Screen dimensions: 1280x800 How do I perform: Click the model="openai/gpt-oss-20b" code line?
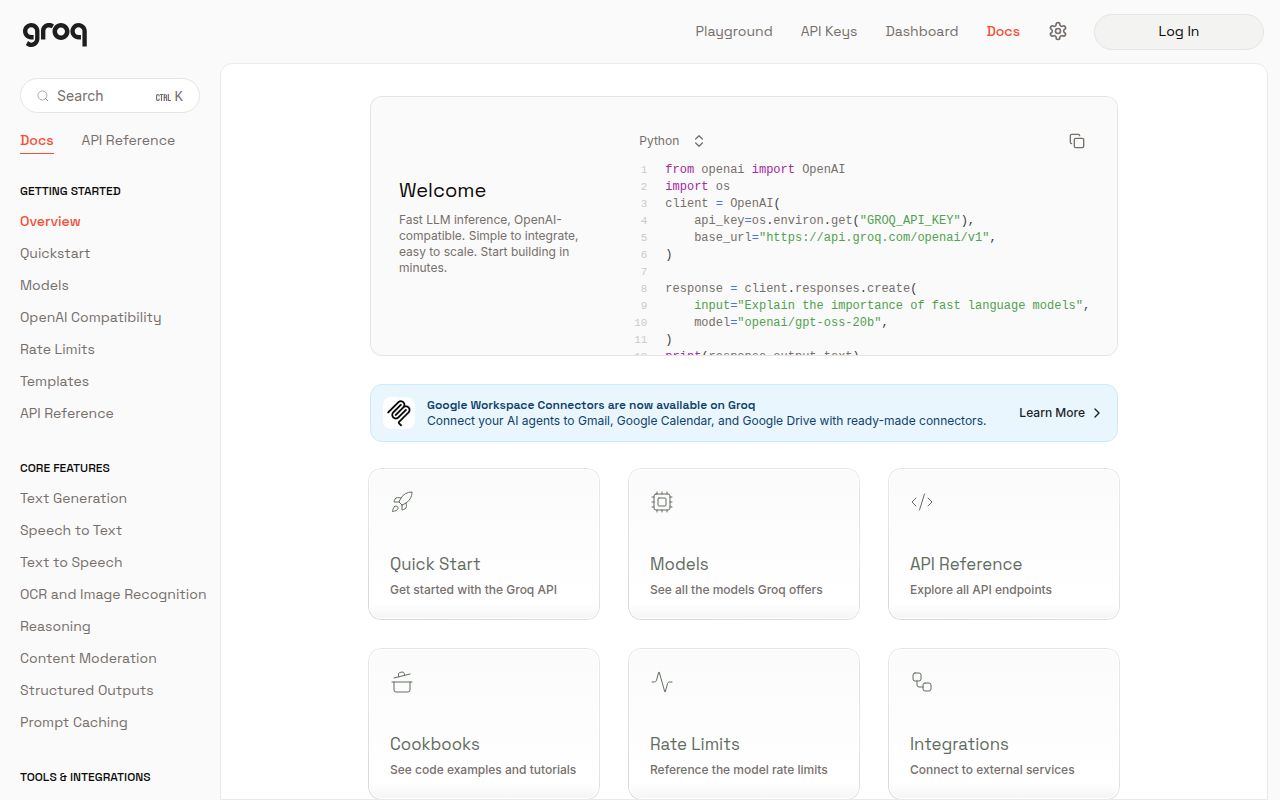point(791,322)
